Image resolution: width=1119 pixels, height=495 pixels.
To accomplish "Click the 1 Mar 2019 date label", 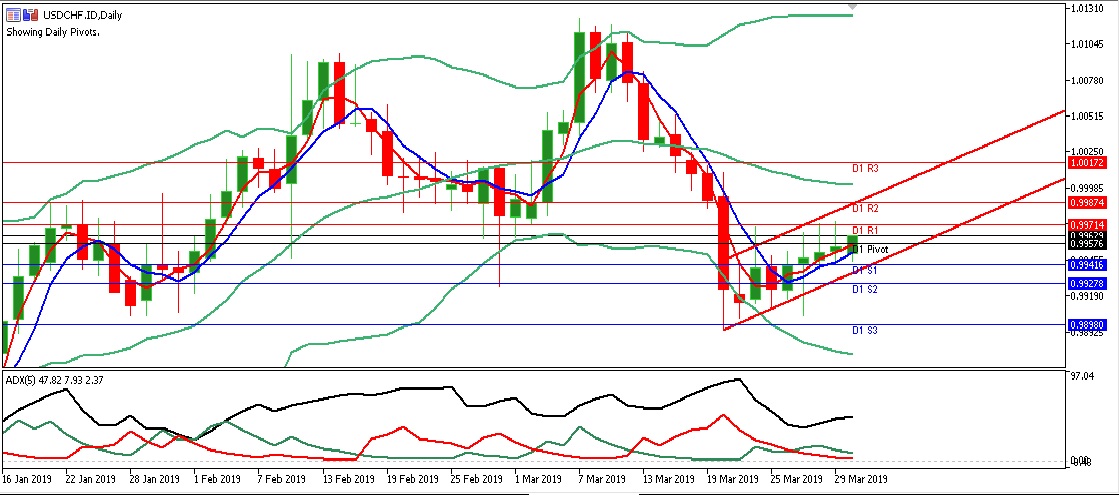I will click(x=537, y=478).
